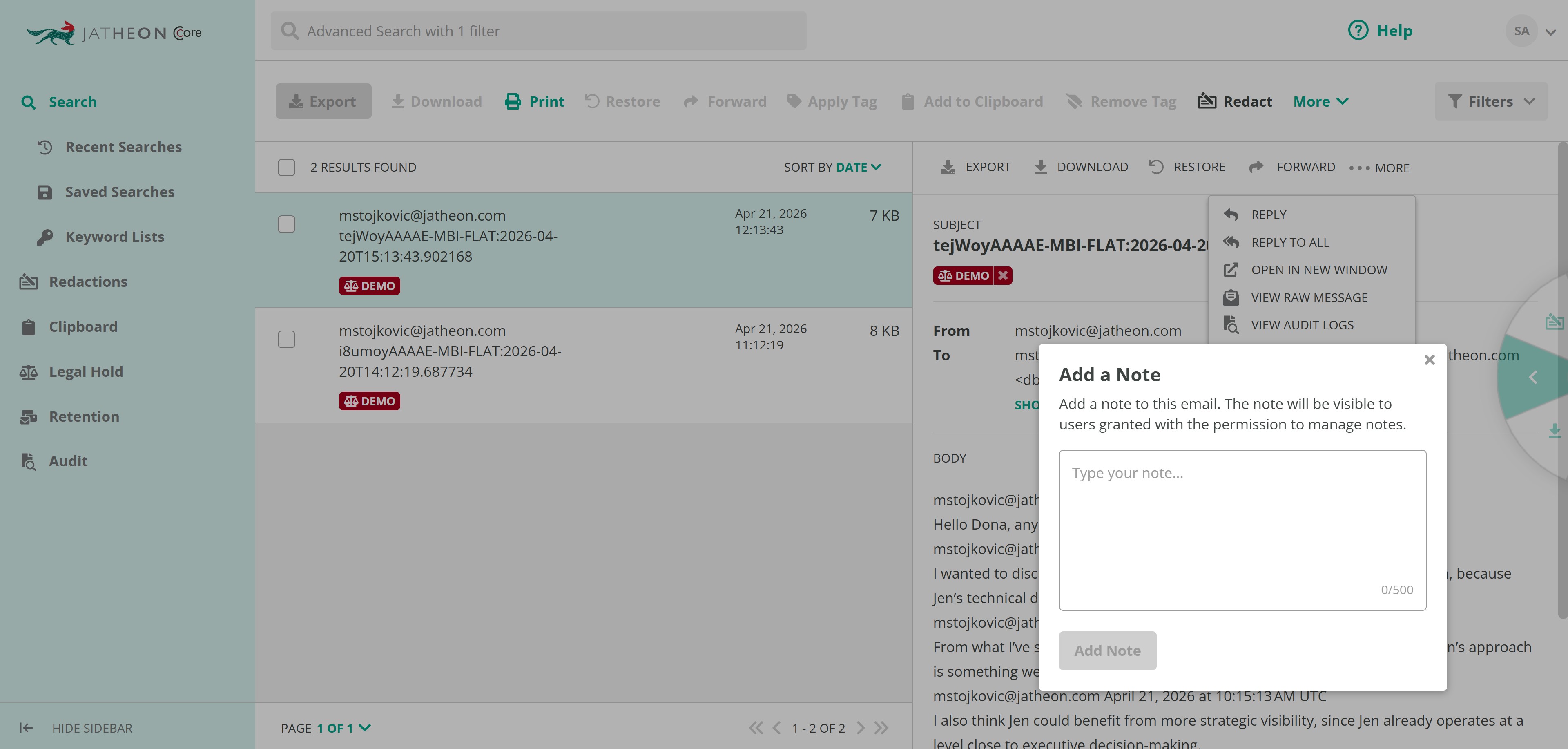Viewport: 1568px width, 749px height.
Task: Click the Forward button in main toolbar
Action: (x=724, y=101)
